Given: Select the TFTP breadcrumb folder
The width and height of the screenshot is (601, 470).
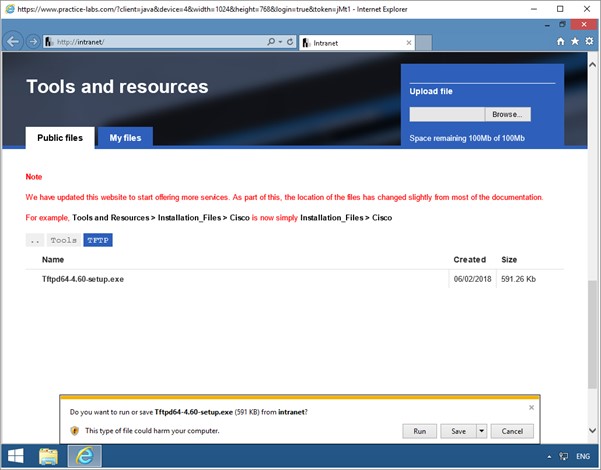Looking at the screenshot, I should [x=98, y=240].
